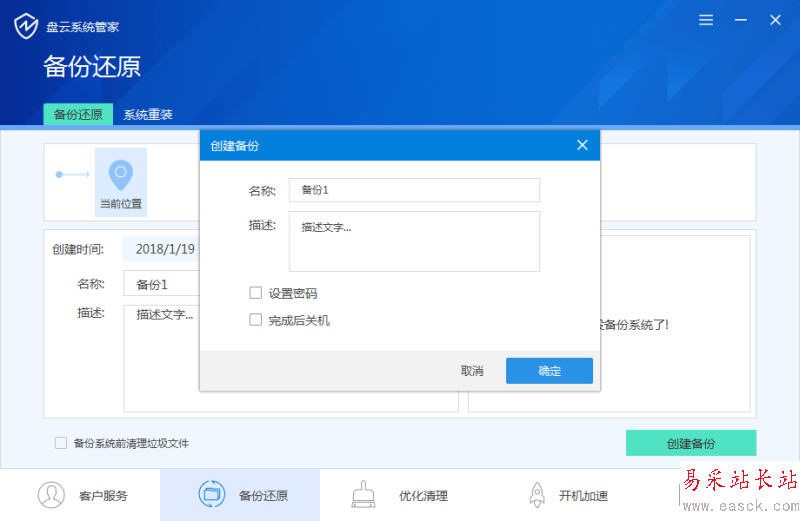This screenshot has width=800, height=521.
Task: Minimize the 盘云系统管家 window
Action: click(740, 20)
